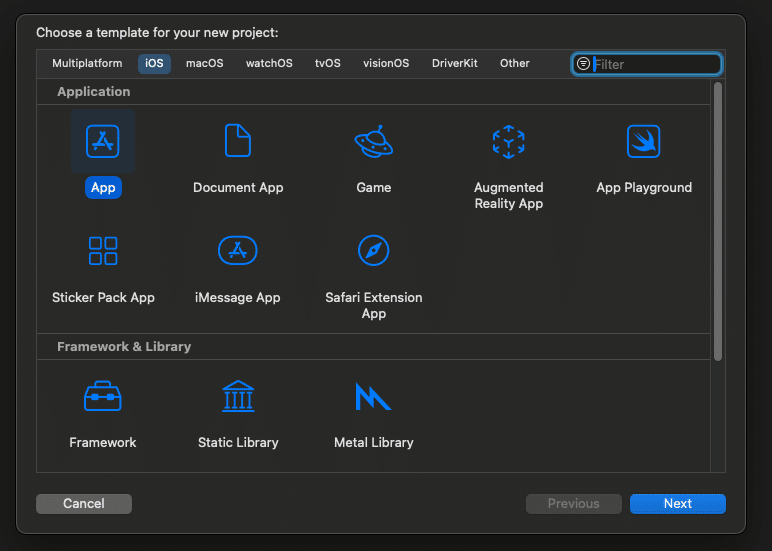The width and height of the screenshot is (772, 551).
Task: Click the Next button
Action: click(677, 504)
